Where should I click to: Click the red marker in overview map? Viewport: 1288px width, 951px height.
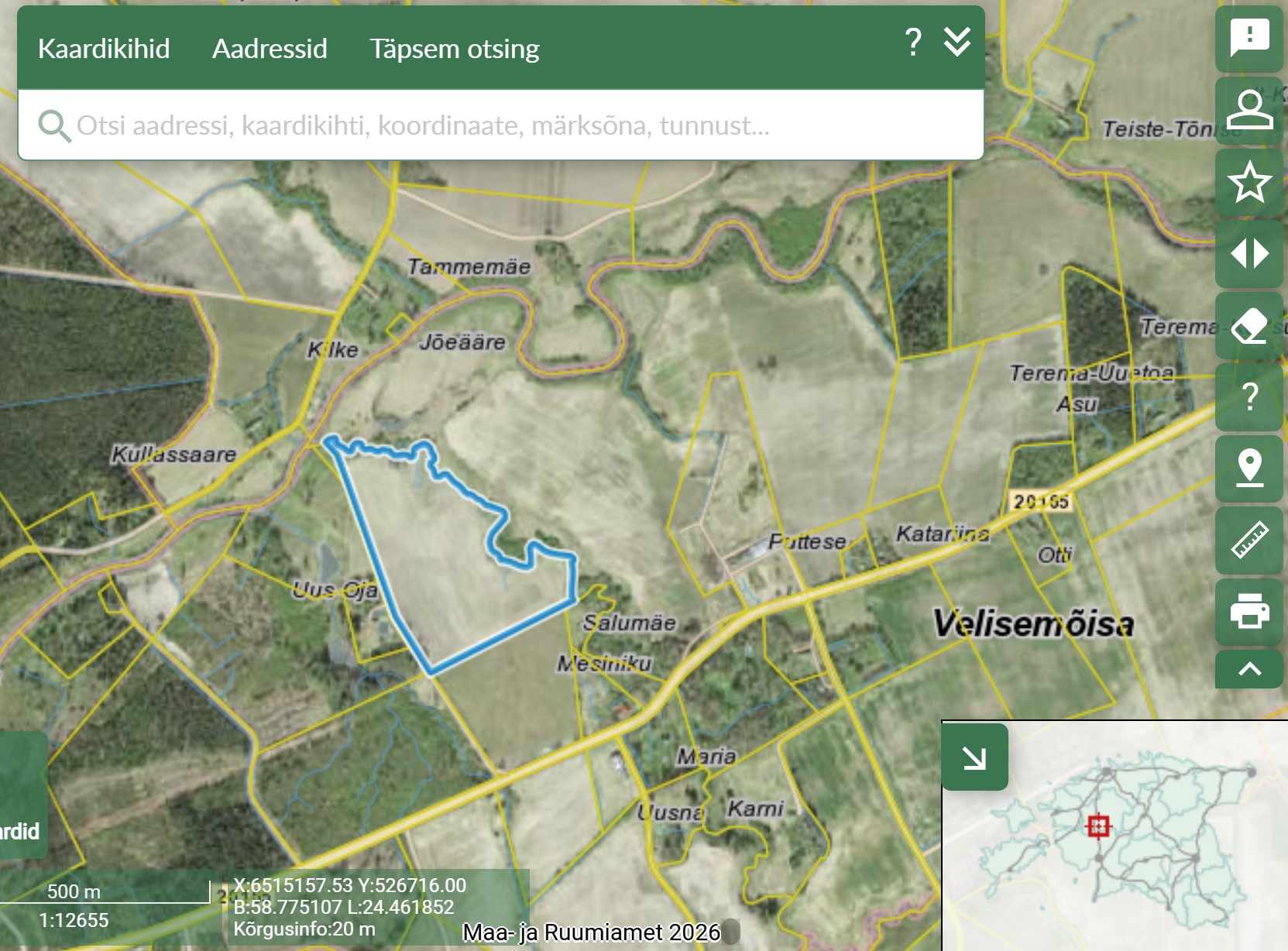pos(1097,826)
